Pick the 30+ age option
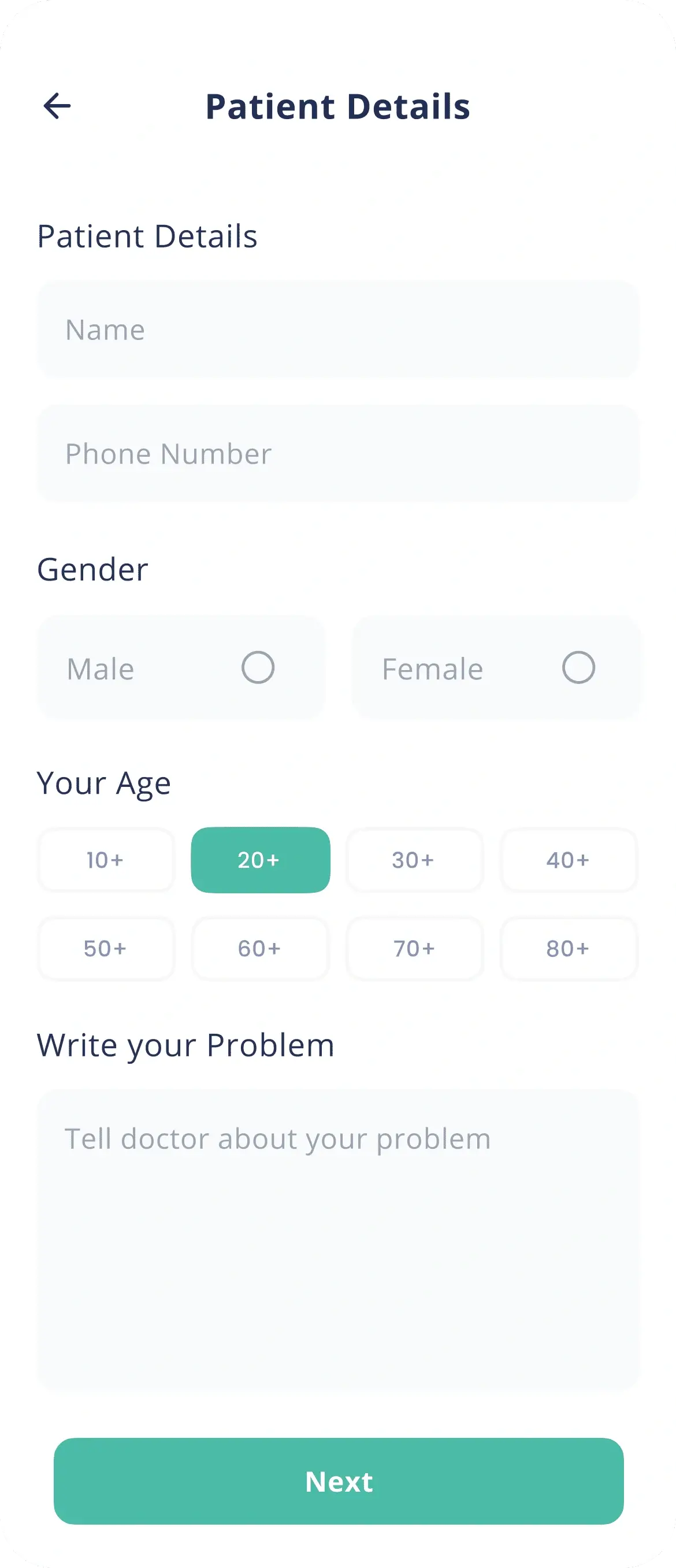This screenshot has height=1568, width=676. pyautogui.click(x=414, y=860)
